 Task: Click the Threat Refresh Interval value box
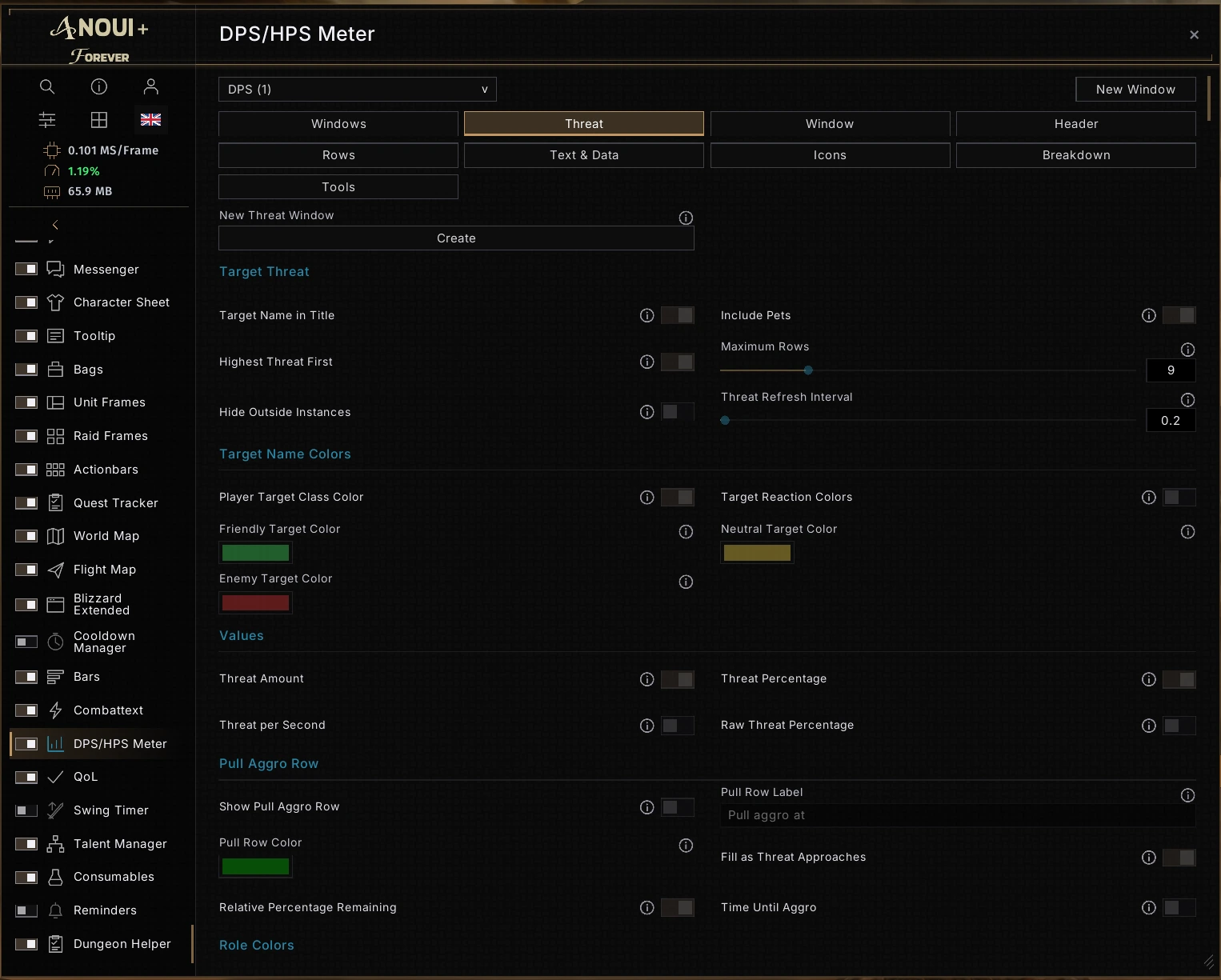click(1171, 421)
